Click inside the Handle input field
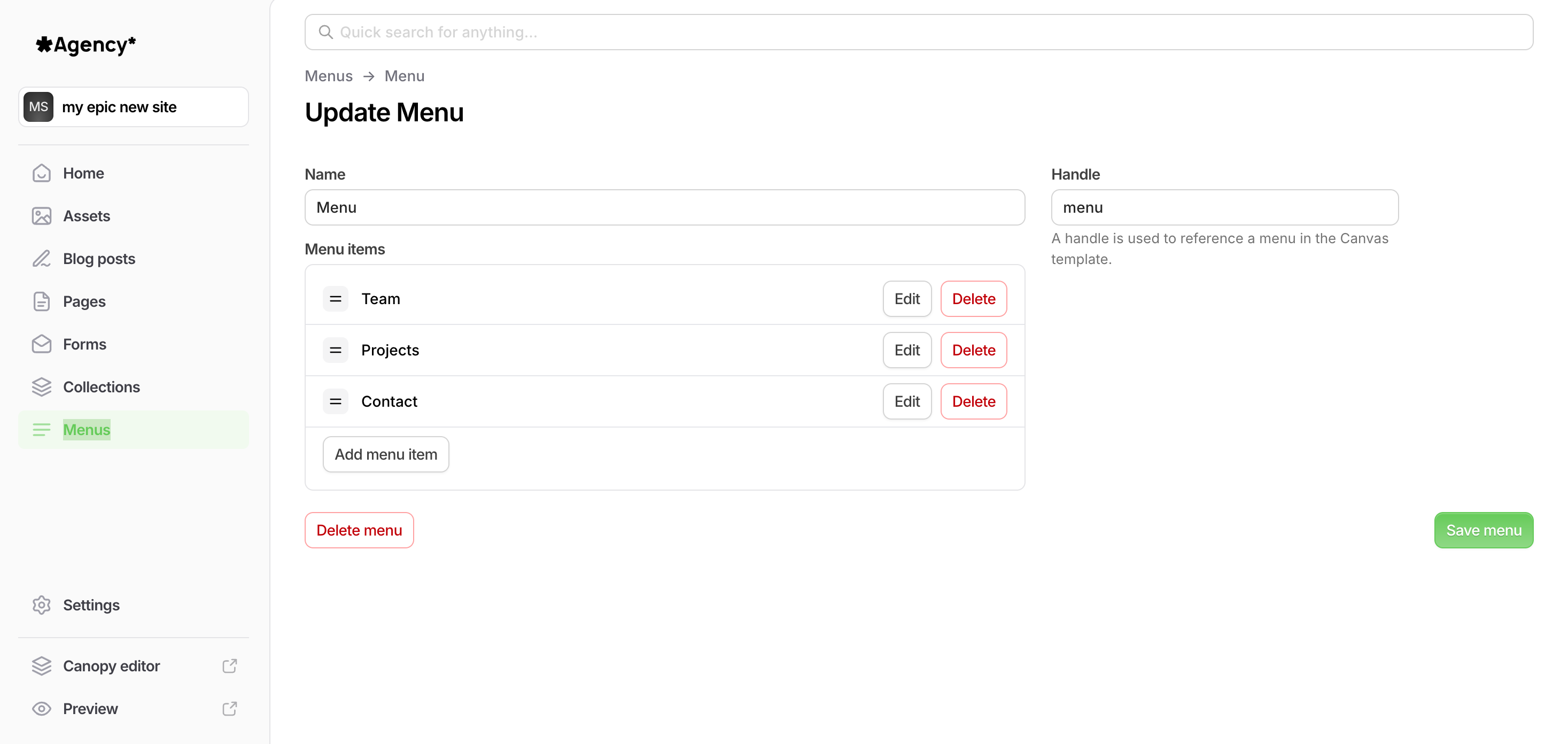The width and height of the screenshot is (1568, 744). coord(1224,207)
